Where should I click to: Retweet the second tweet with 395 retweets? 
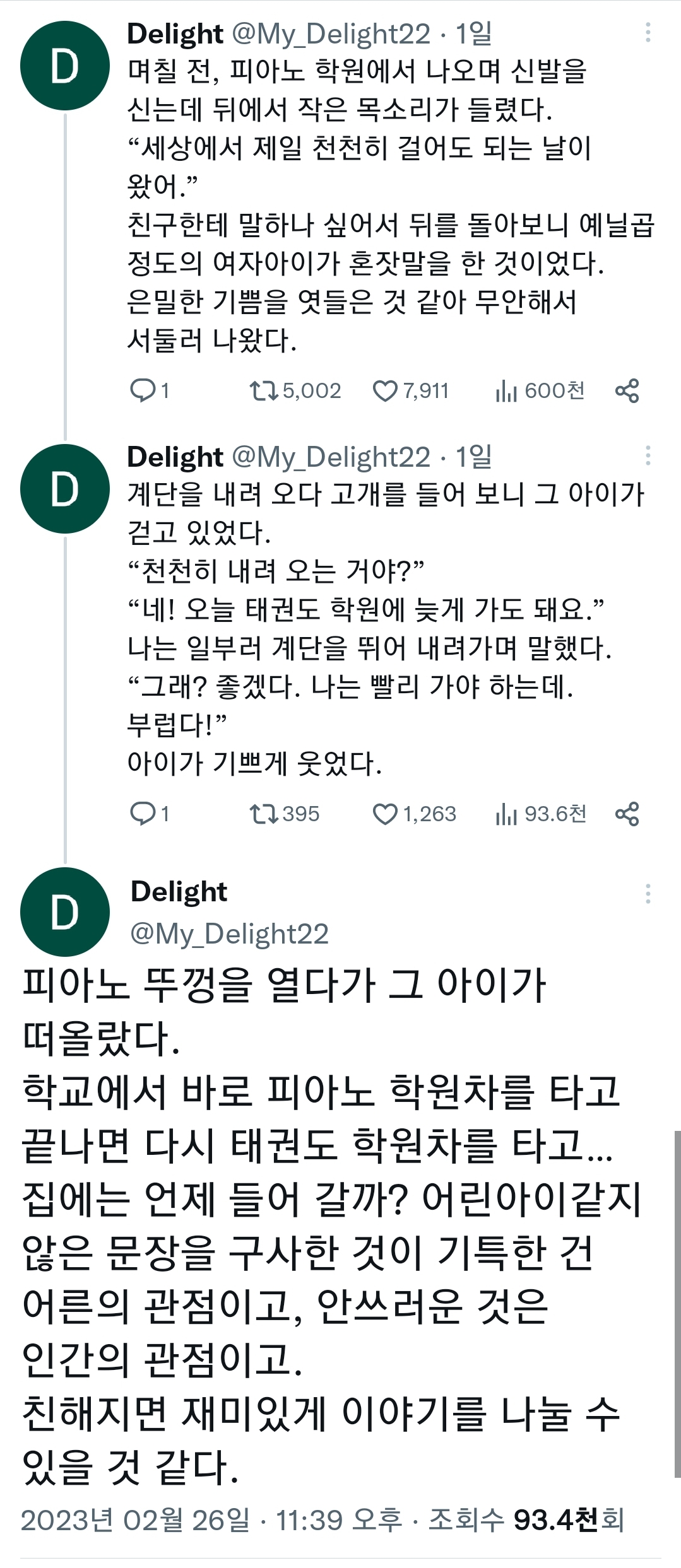264,814
